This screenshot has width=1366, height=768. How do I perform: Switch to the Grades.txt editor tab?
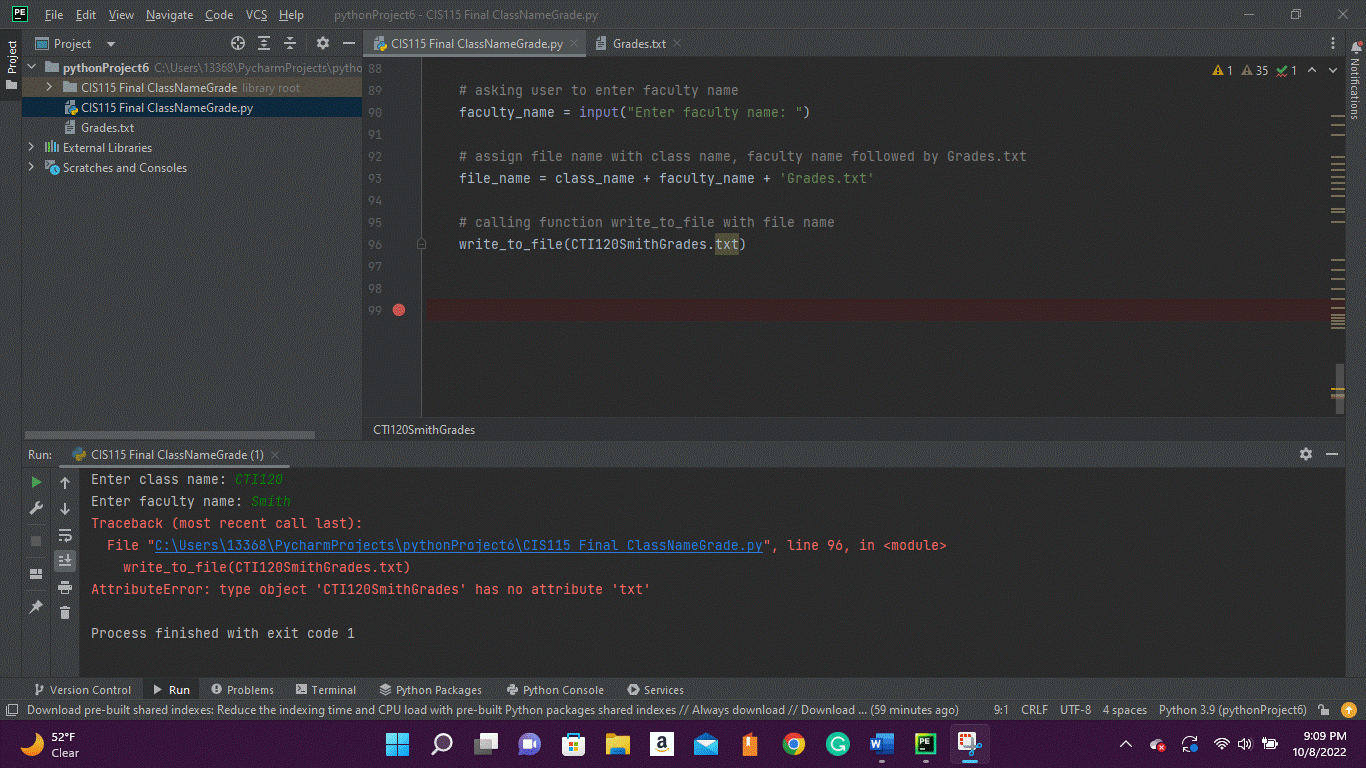coord(638,44)
